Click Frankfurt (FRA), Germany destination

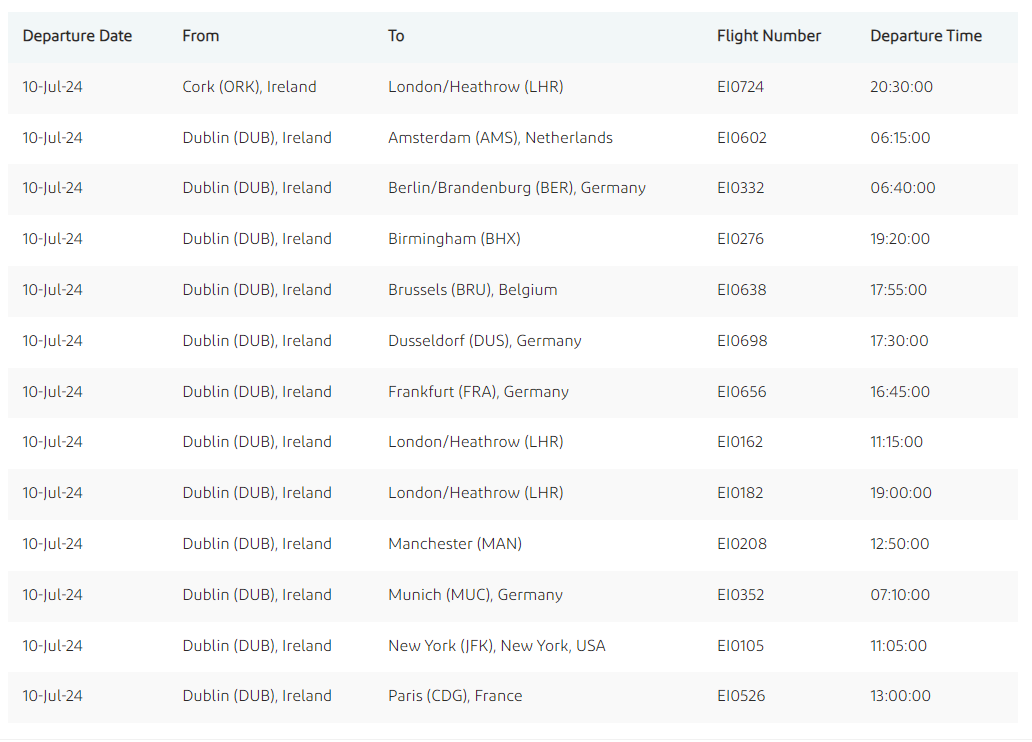[478, 392]
